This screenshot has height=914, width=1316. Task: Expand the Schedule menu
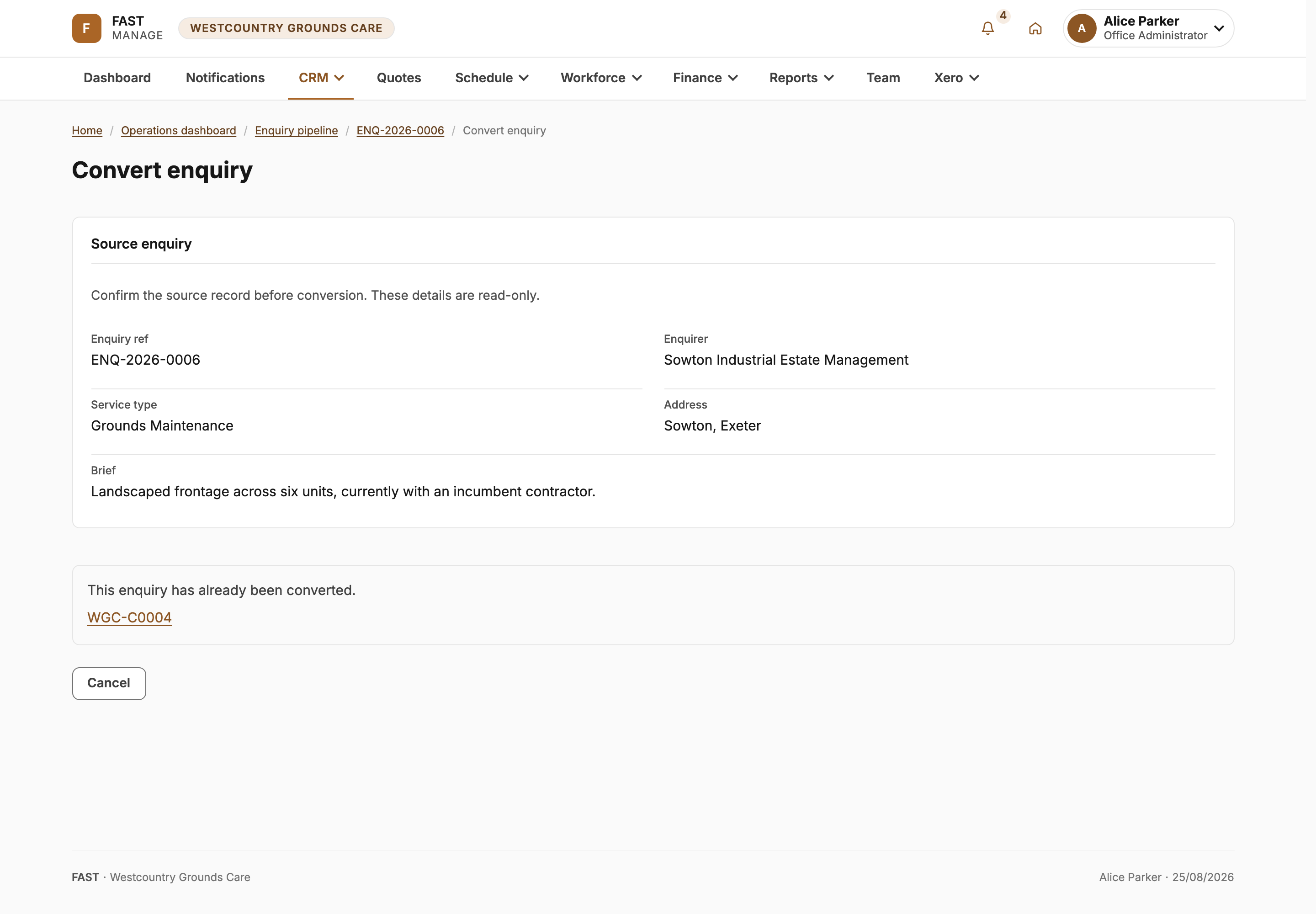(x=491, y=78)
